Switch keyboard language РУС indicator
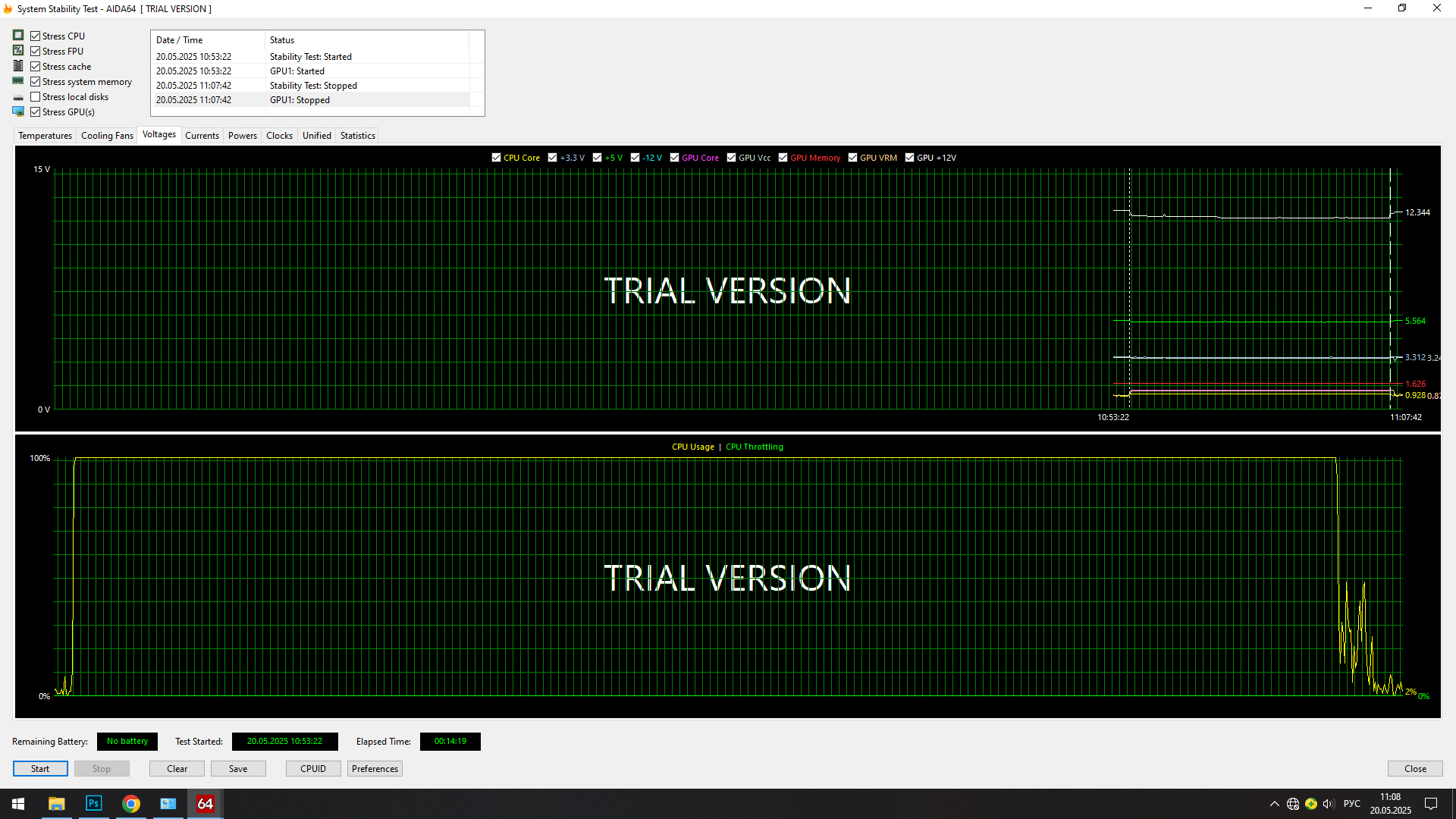 [x=1352, y=804]
